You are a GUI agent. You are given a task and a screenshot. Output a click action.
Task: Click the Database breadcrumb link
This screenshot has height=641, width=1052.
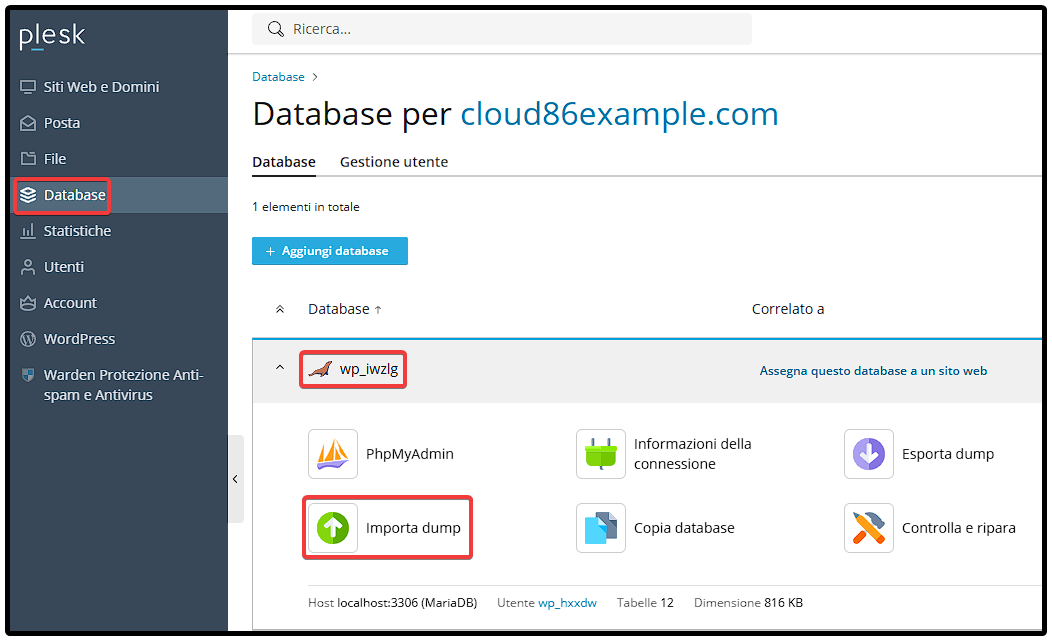[x=278, y=77]
